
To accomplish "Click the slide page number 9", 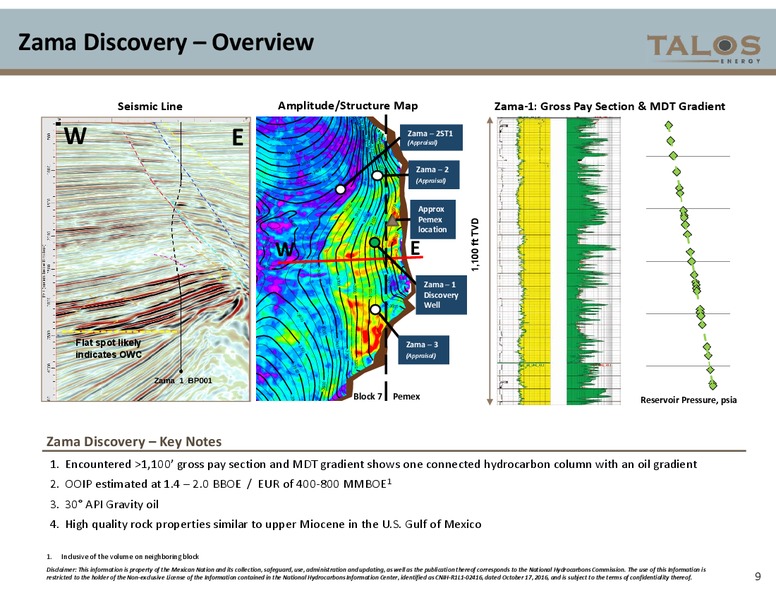I will click(x=758, y=576).
